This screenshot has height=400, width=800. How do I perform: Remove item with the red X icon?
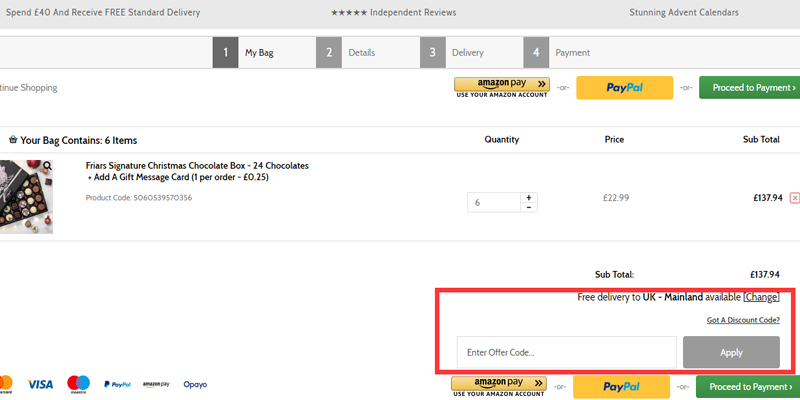(x=794, y=198)
